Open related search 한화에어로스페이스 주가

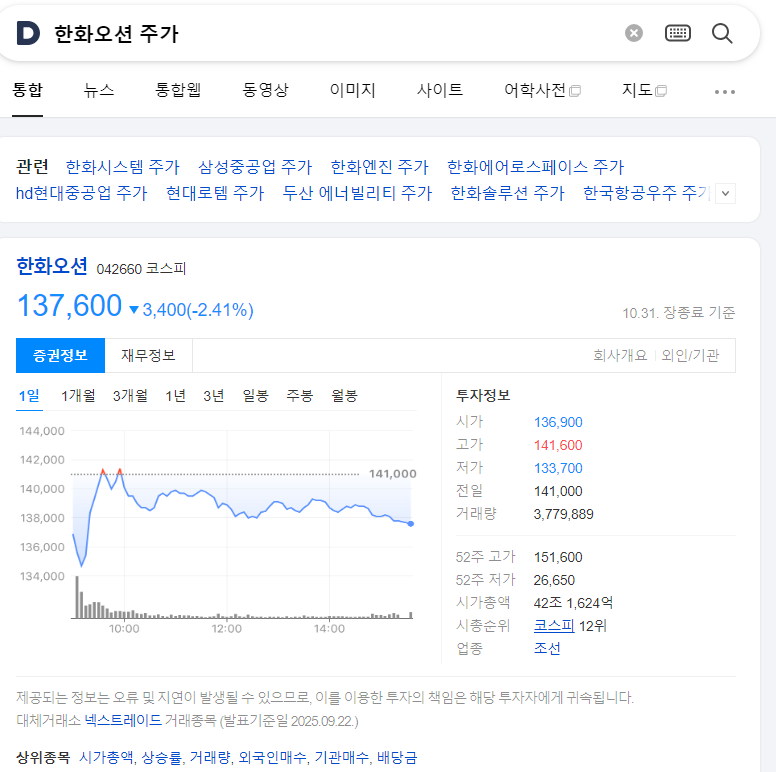pos(535,167)
